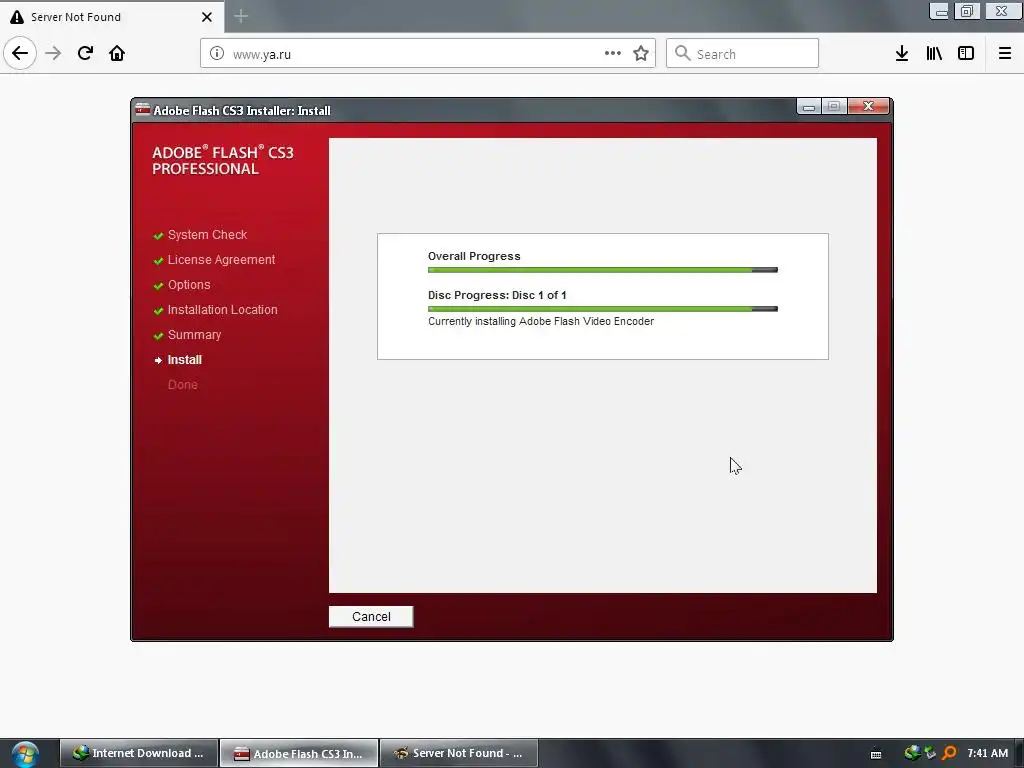Select the Server Not Found browser tab

coord(112,17)
